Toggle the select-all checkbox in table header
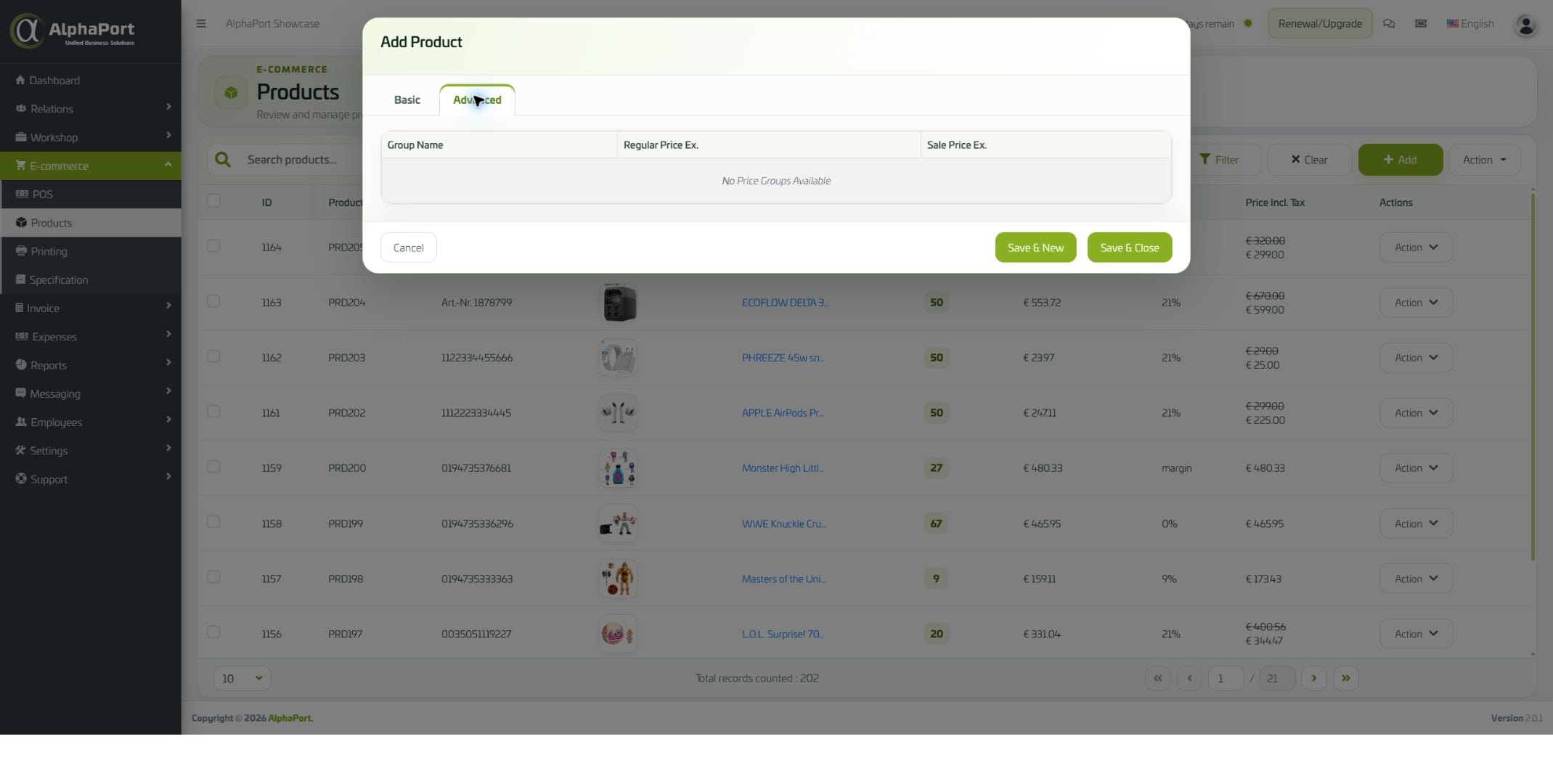The width and height of the screenshot is (1553, 784). tap(213, 200)
